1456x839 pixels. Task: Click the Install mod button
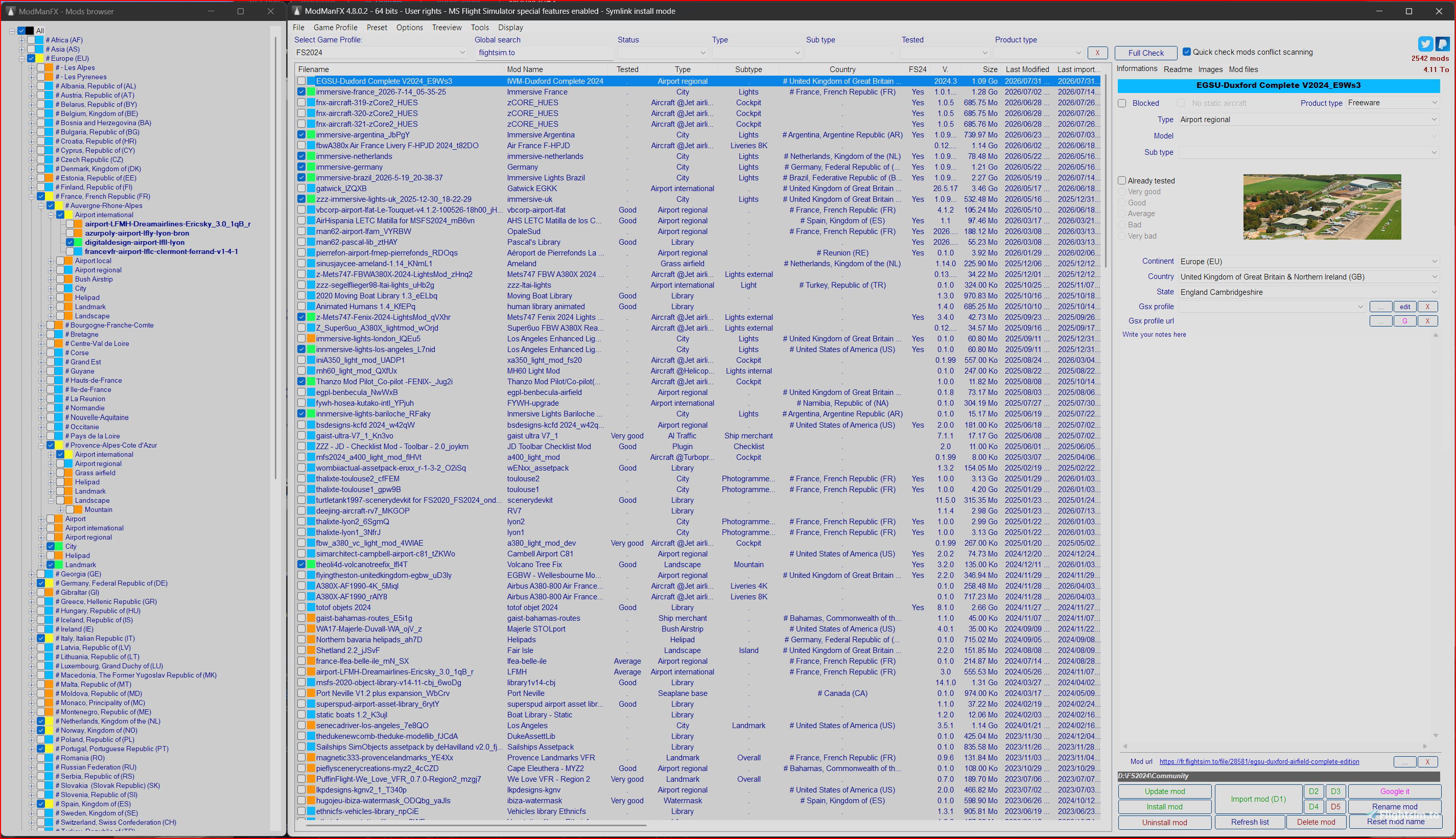pos(1165,807)
